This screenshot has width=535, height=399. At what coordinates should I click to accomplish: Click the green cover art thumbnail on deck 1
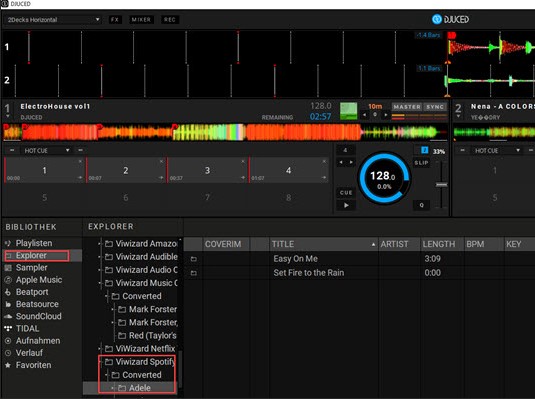coord(348,111)
